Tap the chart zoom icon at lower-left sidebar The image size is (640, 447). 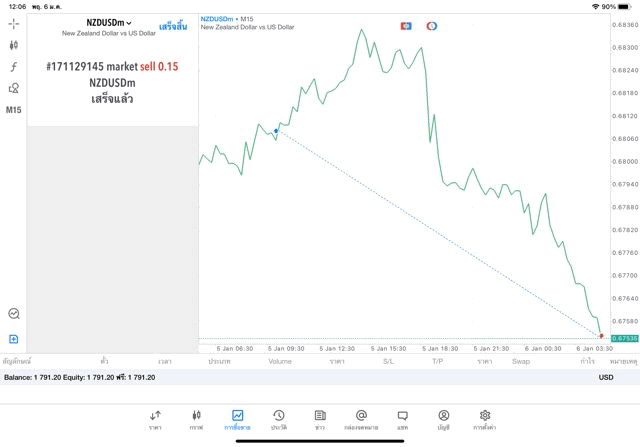click(14, 313)
